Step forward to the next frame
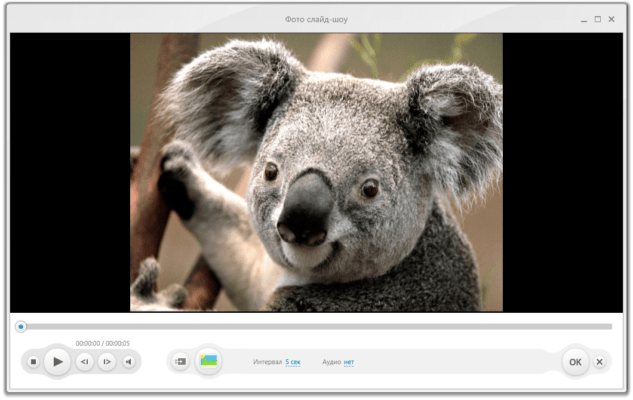This screenshot has height=400, width=633. [x=107, y=362]
